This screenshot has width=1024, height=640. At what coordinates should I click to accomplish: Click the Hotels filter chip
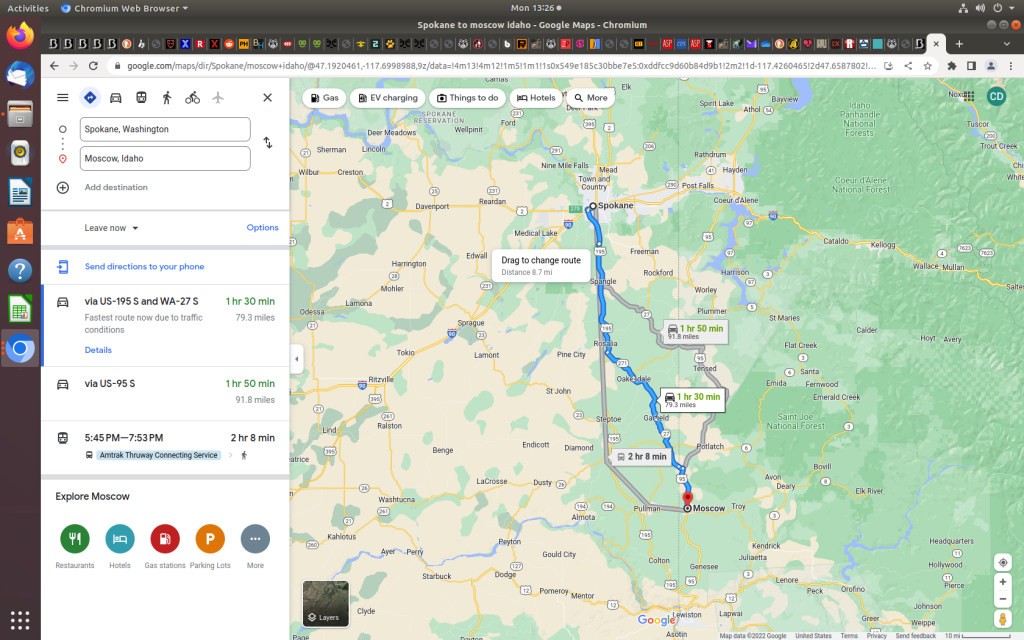535,98
